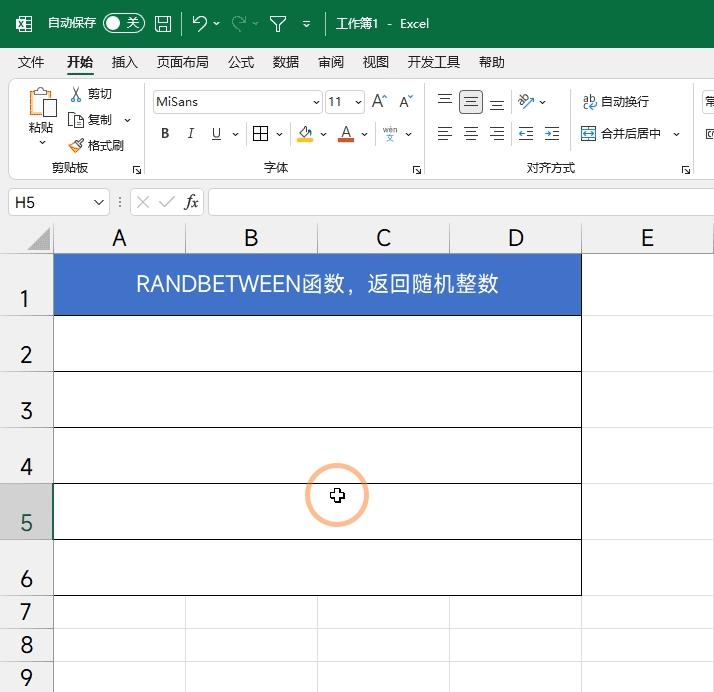Click the Filter funnel icon
The height and width of the screenshot is (692, 714).
pos(278,23)
